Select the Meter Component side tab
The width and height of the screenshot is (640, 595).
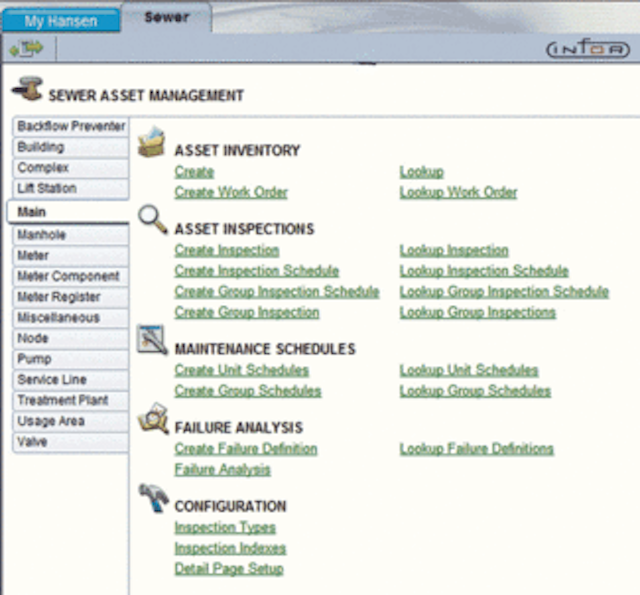(x=71, y=276)
